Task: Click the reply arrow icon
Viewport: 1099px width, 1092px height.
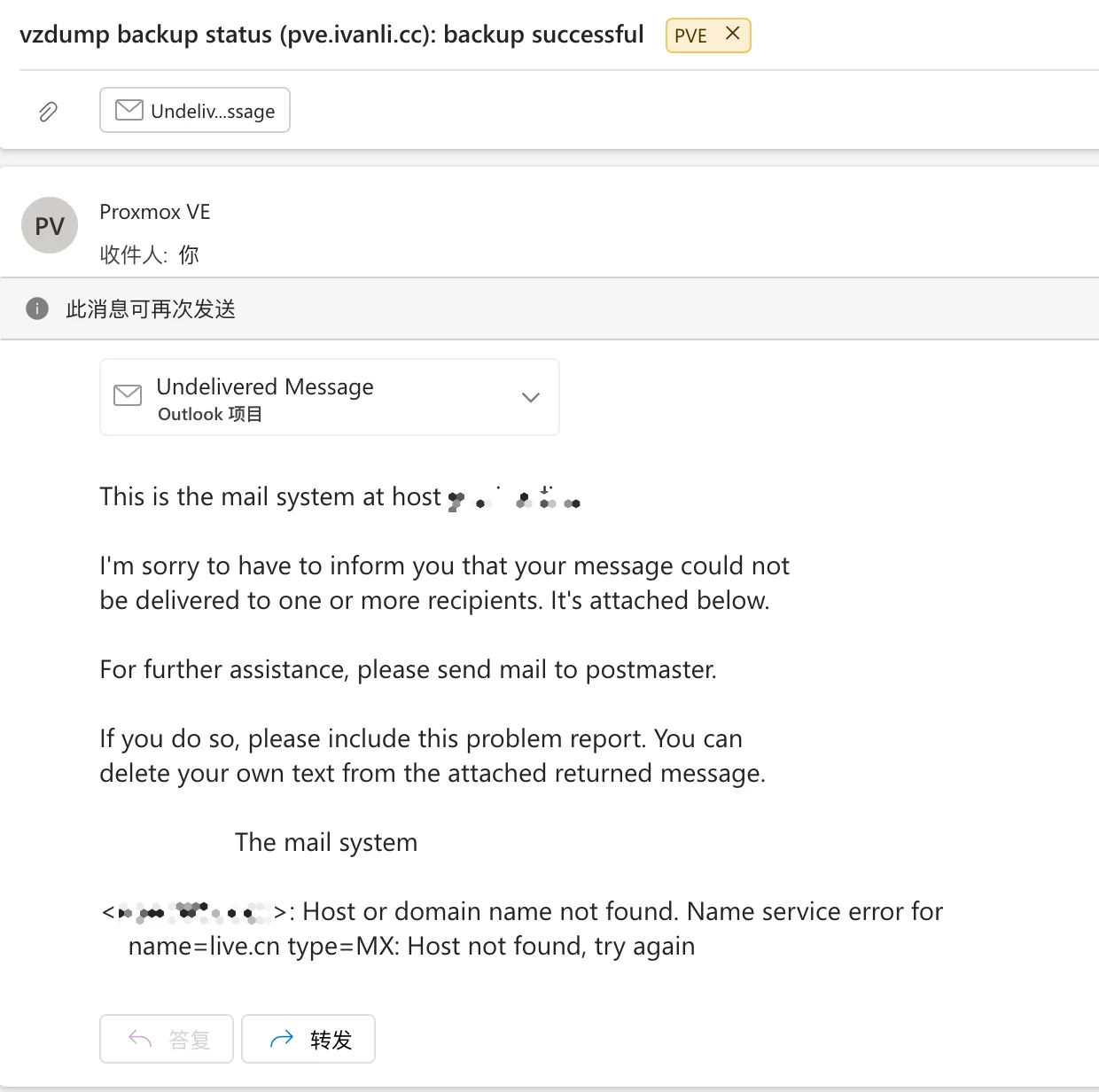Action: tap(140, 1038)
